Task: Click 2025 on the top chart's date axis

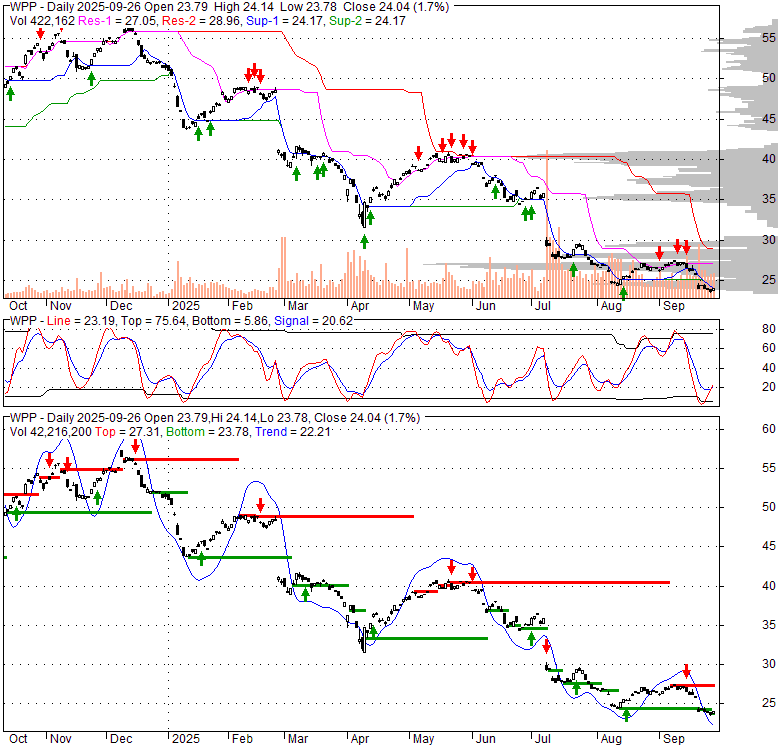Action: click(186, 306)
